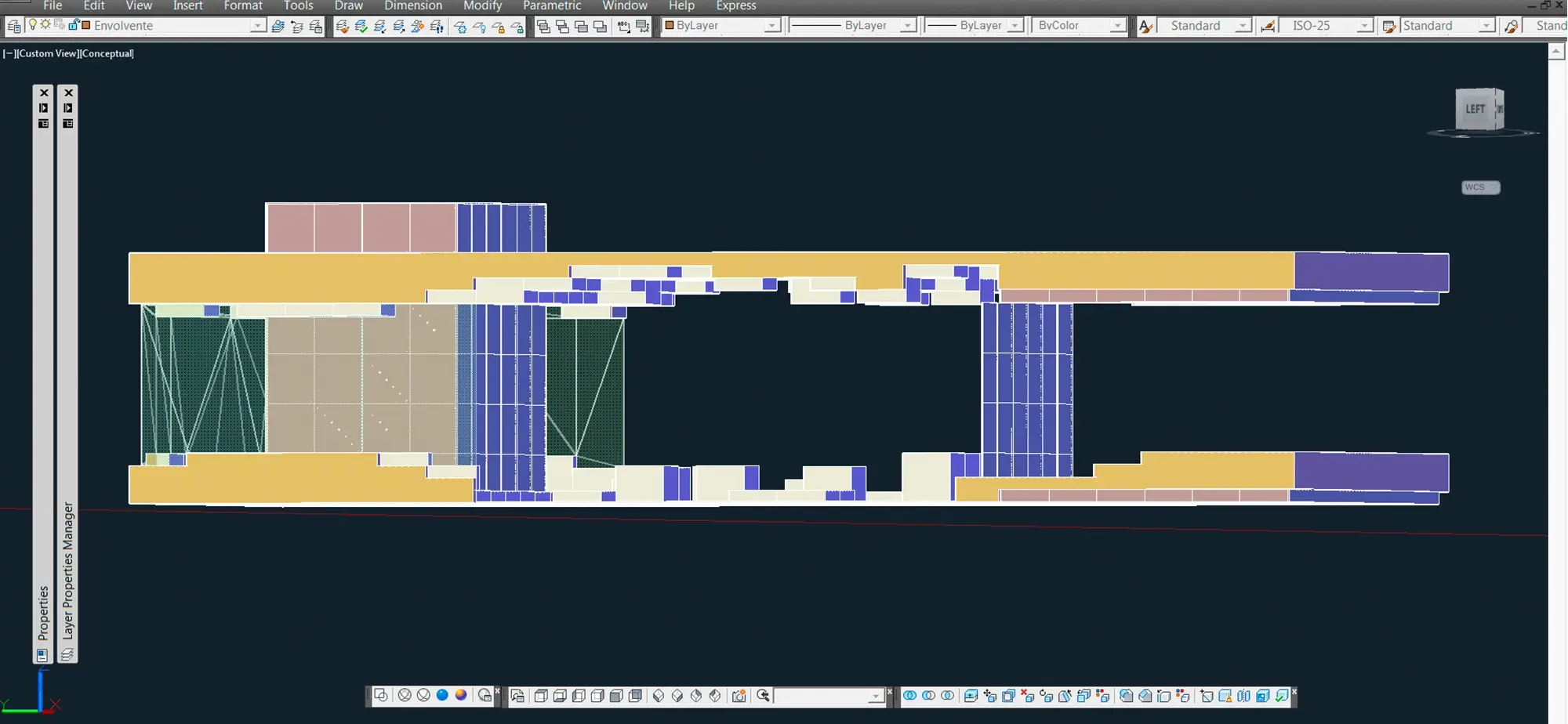Select the Realistic visual style sphere

pyautogui.click(x=442, y=696)
